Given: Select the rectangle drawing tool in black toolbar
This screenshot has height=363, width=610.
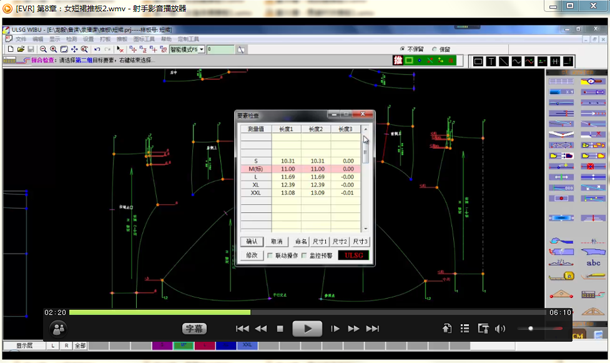Looking at the screenshot, I should pyautogui.click(x=478, y=61).
